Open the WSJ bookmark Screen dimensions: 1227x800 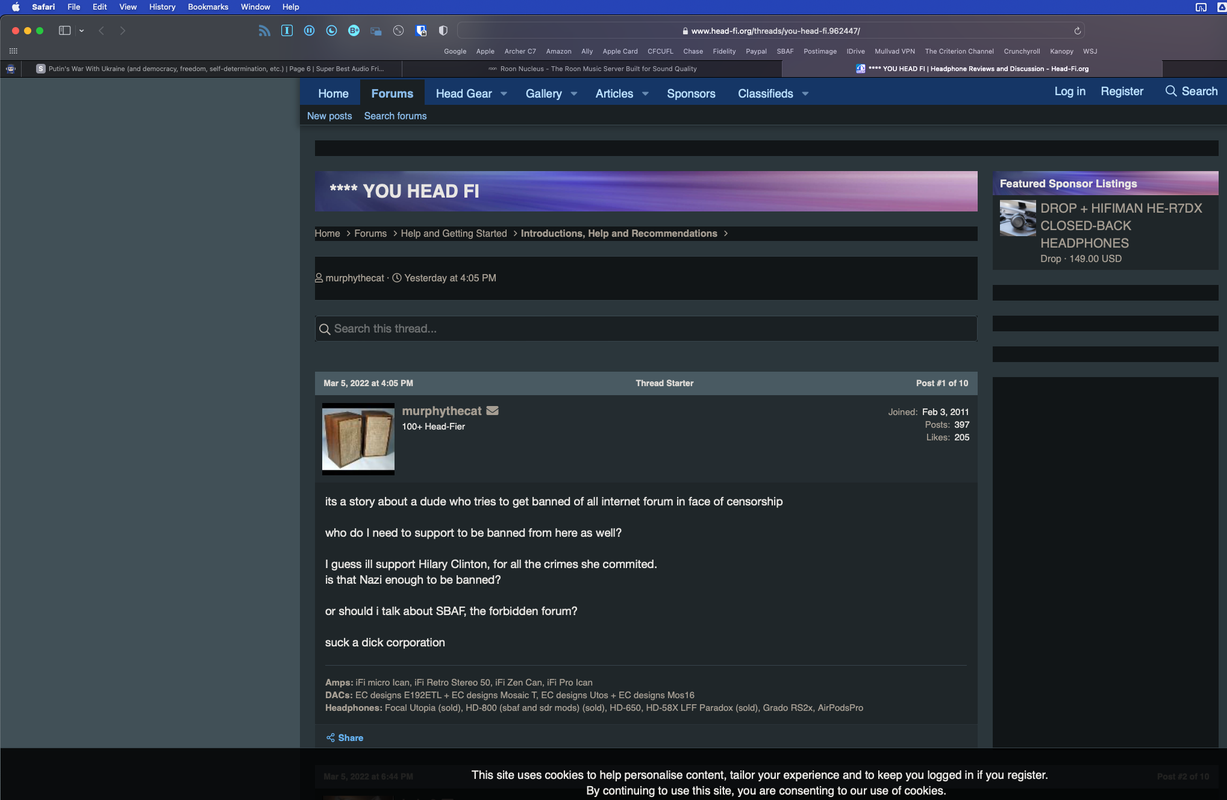pyautogui.click(x=1090, y=51)
